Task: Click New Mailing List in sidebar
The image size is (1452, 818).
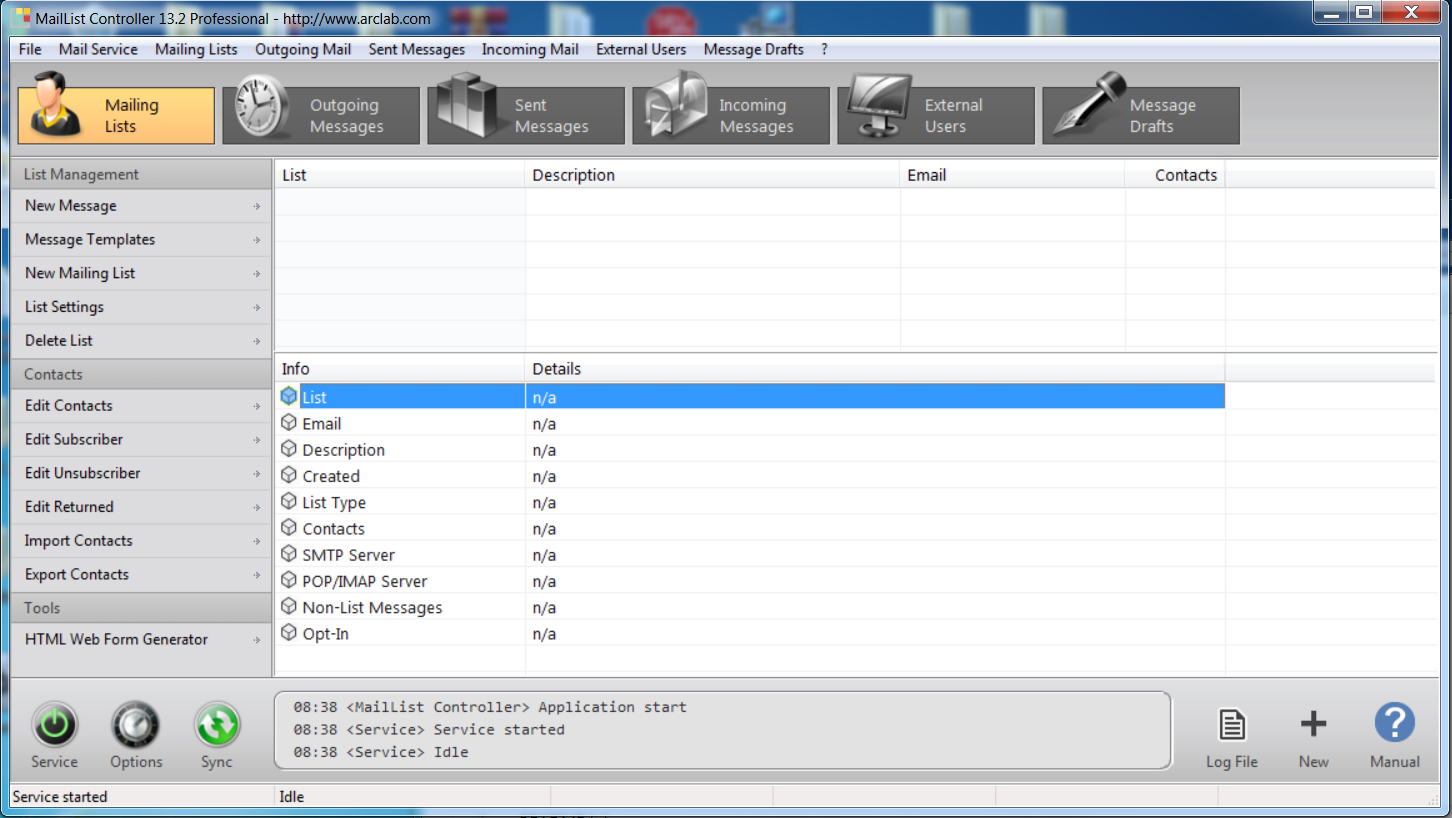Action: tap(80, 273)
